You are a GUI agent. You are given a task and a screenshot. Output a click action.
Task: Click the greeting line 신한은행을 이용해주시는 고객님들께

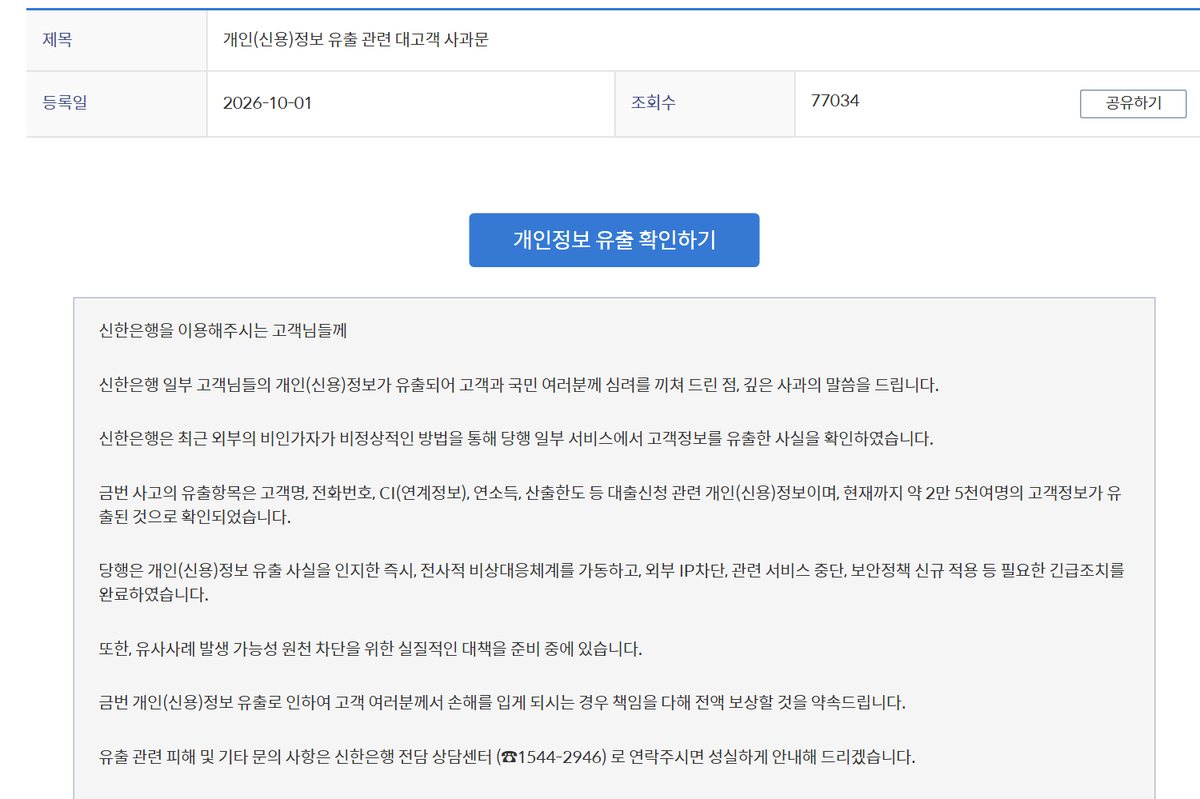point(223,331)
